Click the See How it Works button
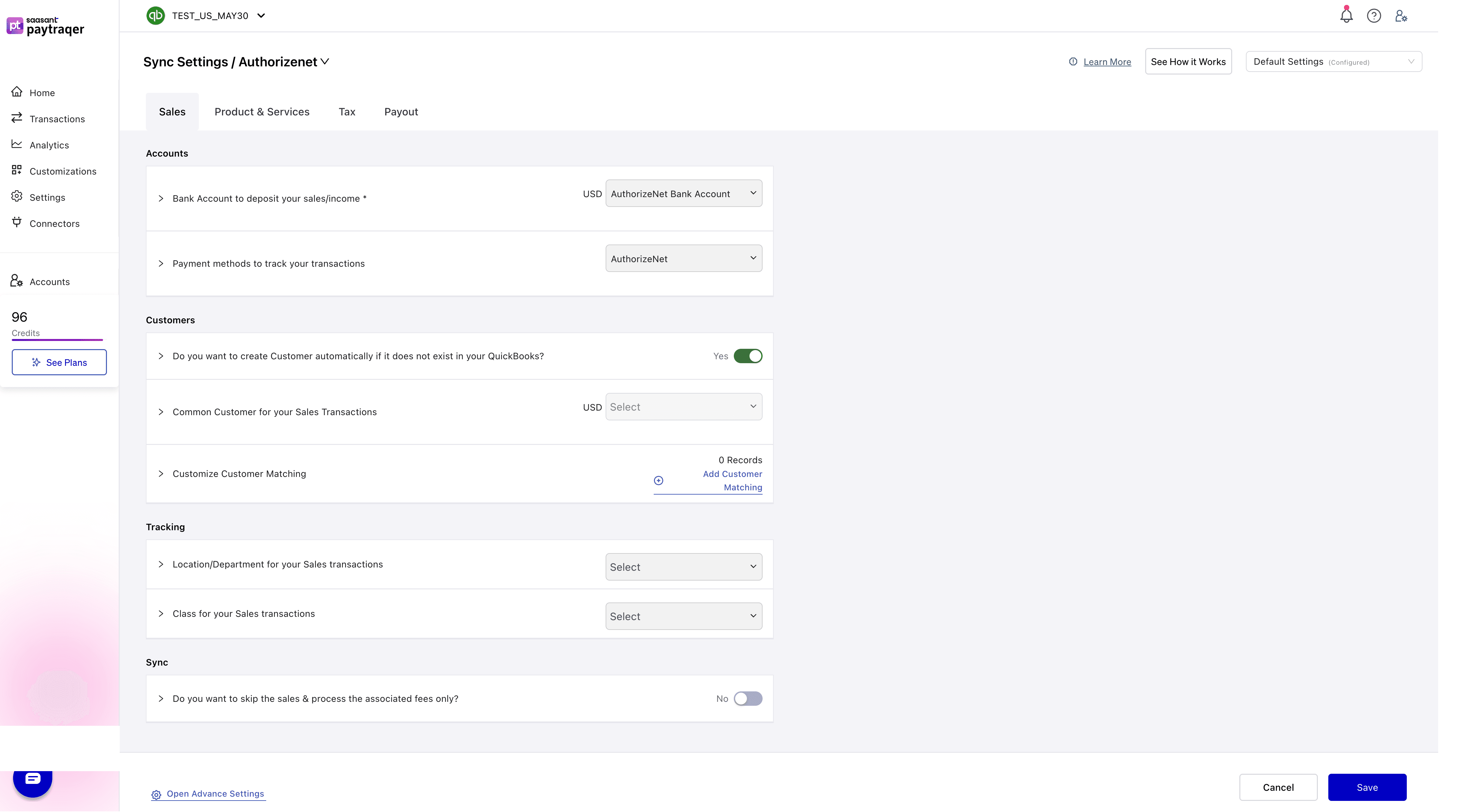Viewport: 1465px width, 812px height. 1188,61
